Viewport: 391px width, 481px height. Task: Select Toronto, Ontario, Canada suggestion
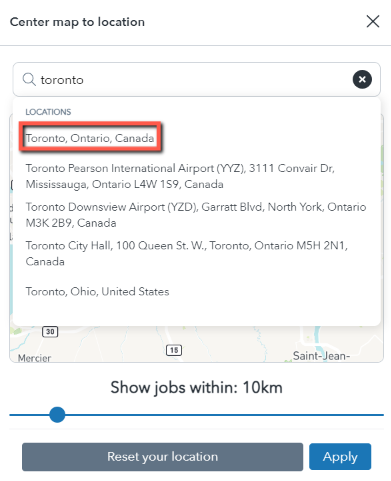pos(90,138)
